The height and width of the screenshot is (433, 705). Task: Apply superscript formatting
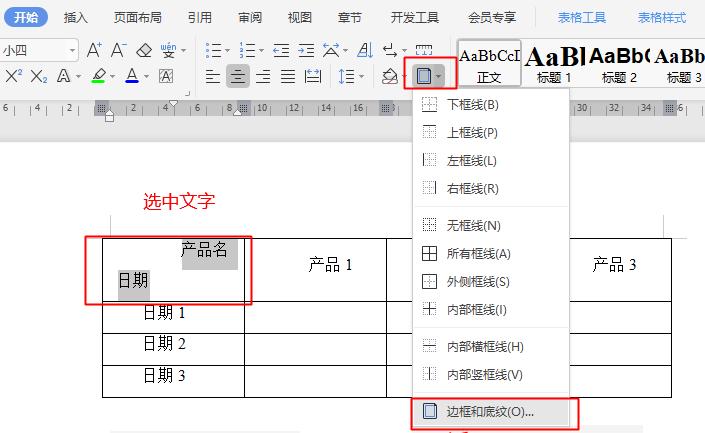(x=13, y=76)
